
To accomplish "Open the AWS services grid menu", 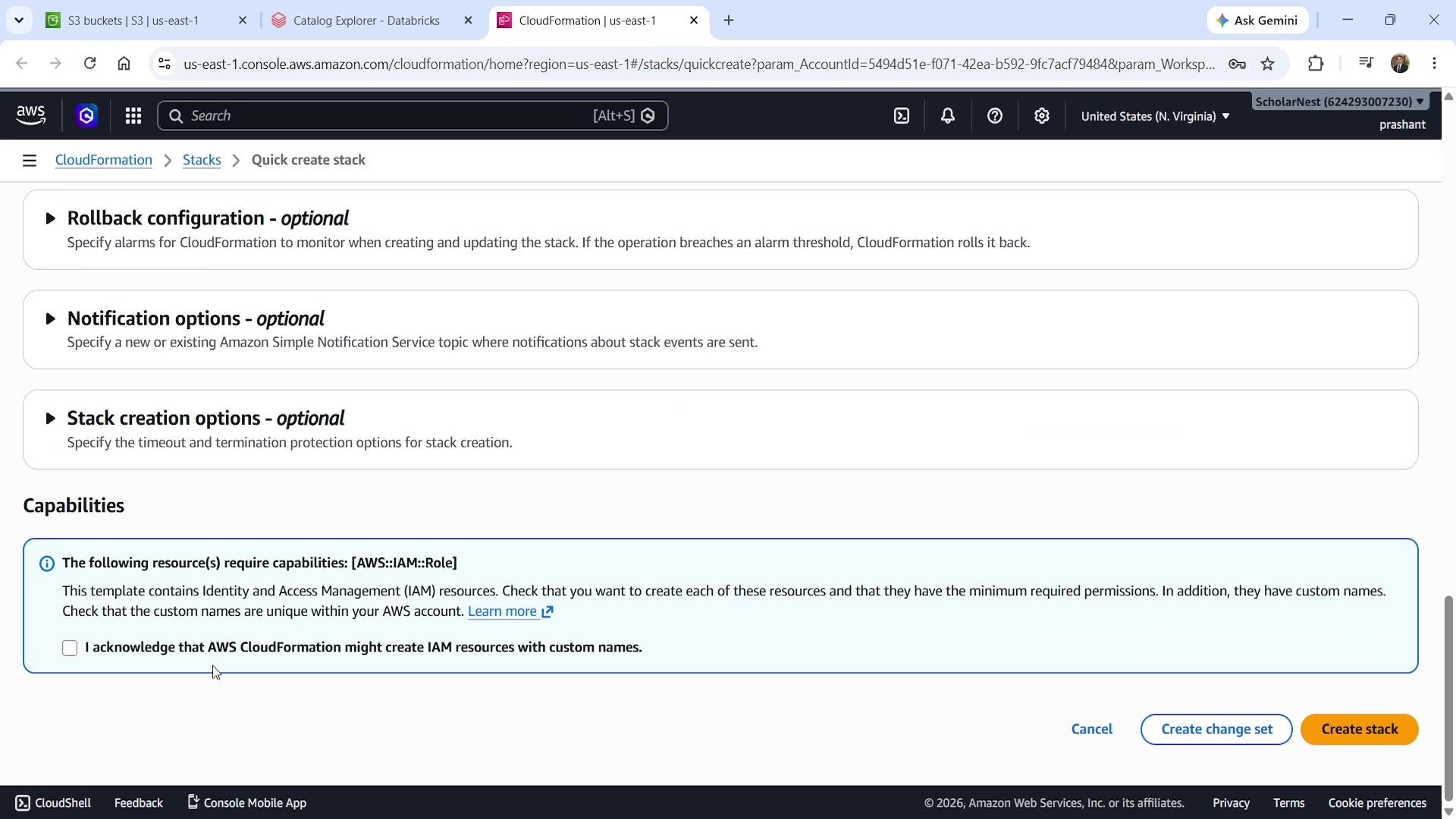I will click(133, 115).
